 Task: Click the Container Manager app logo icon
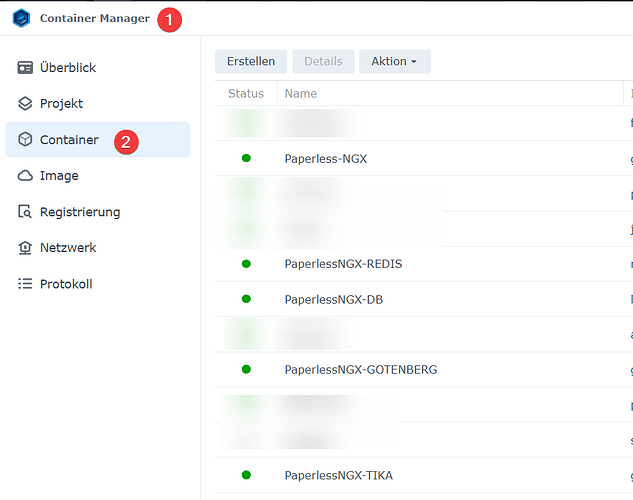21,18
